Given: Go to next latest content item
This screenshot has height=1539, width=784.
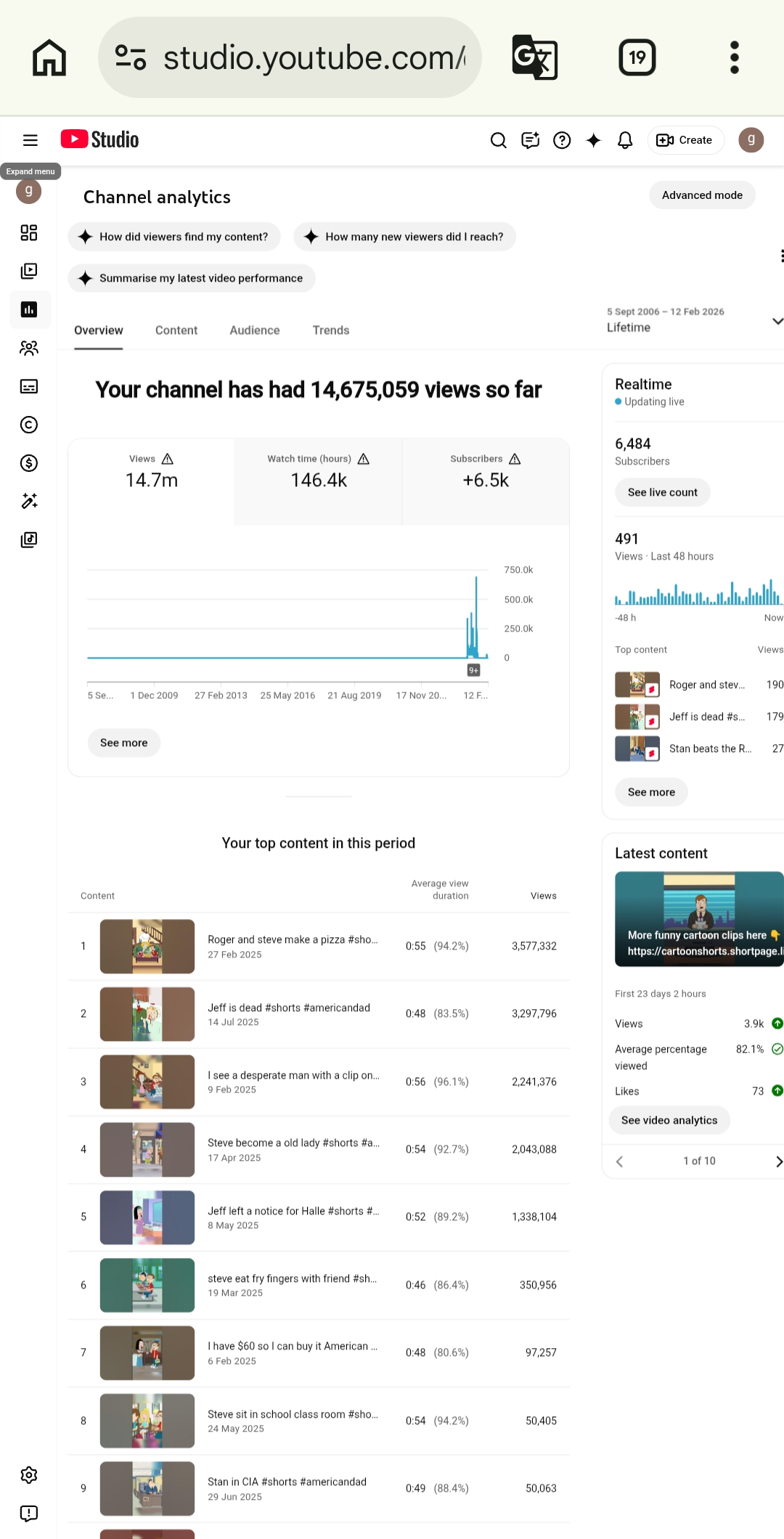Looking at the screenshot, I should (x=778, y=1162).
